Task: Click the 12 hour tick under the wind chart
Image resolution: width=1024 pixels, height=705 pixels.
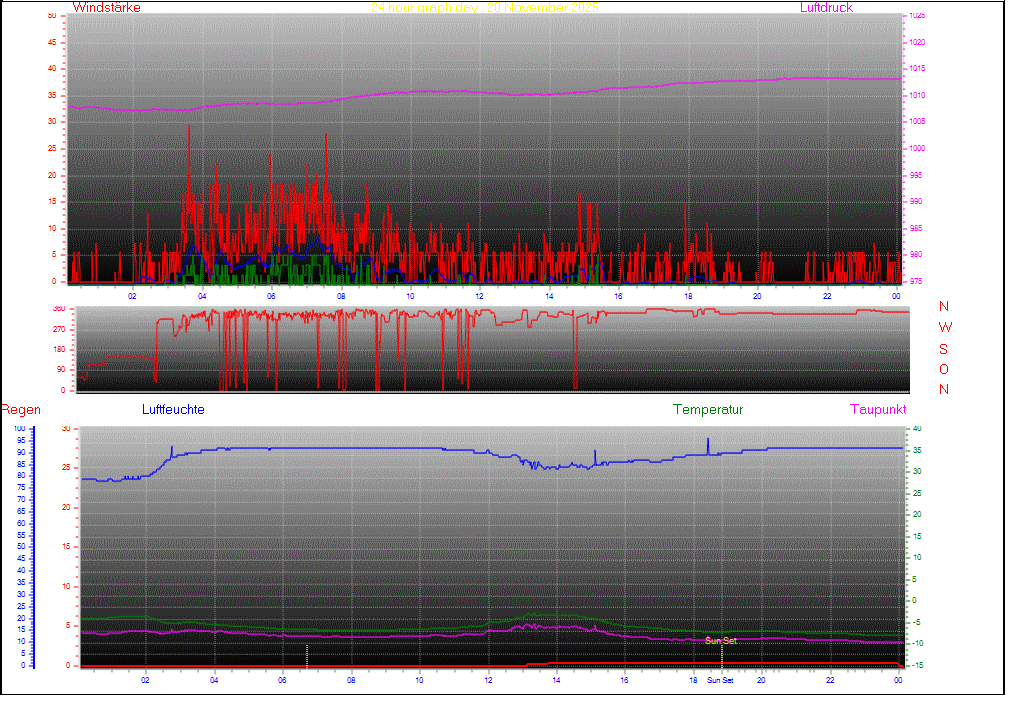Action: (480, 296)
